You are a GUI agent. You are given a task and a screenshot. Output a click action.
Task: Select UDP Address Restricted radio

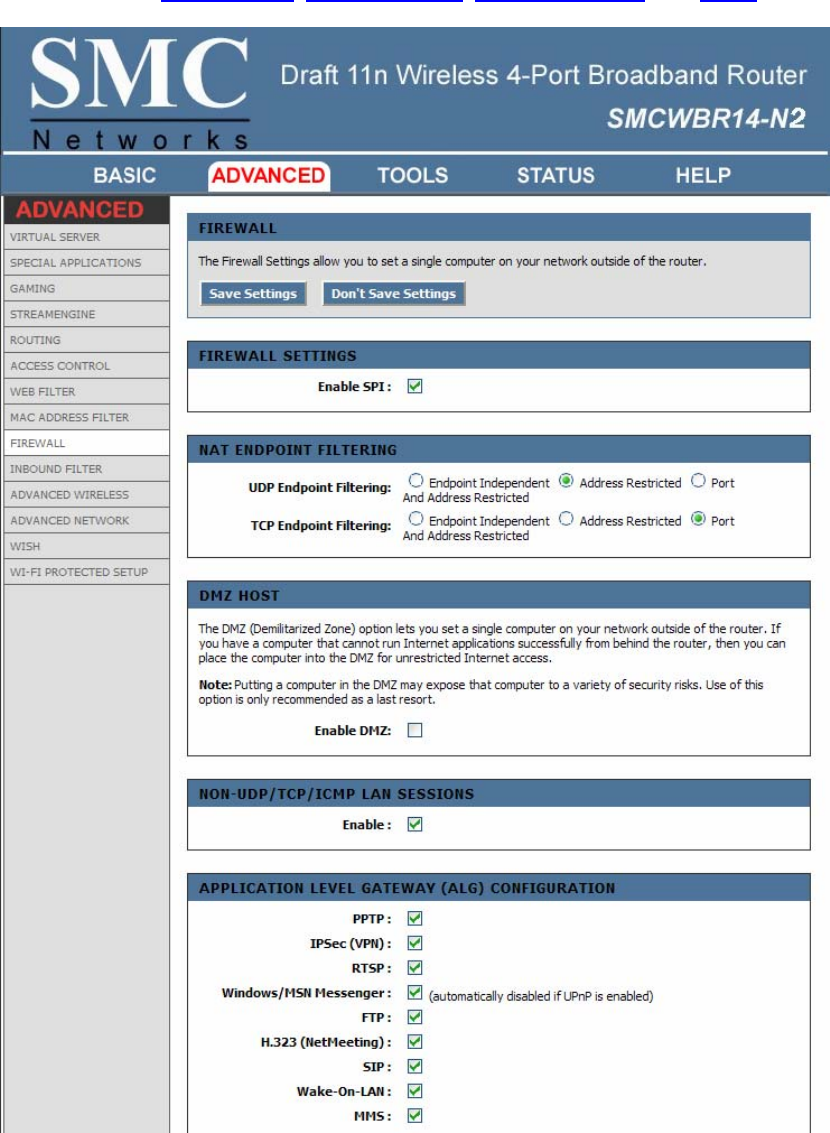click(566, 481)
